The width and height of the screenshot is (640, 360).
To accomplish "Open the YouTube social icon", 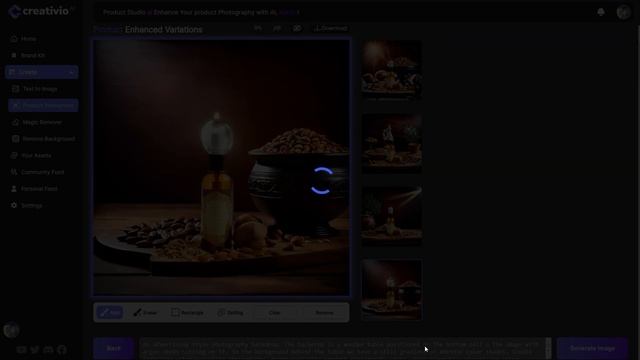I will coord(21,350).
